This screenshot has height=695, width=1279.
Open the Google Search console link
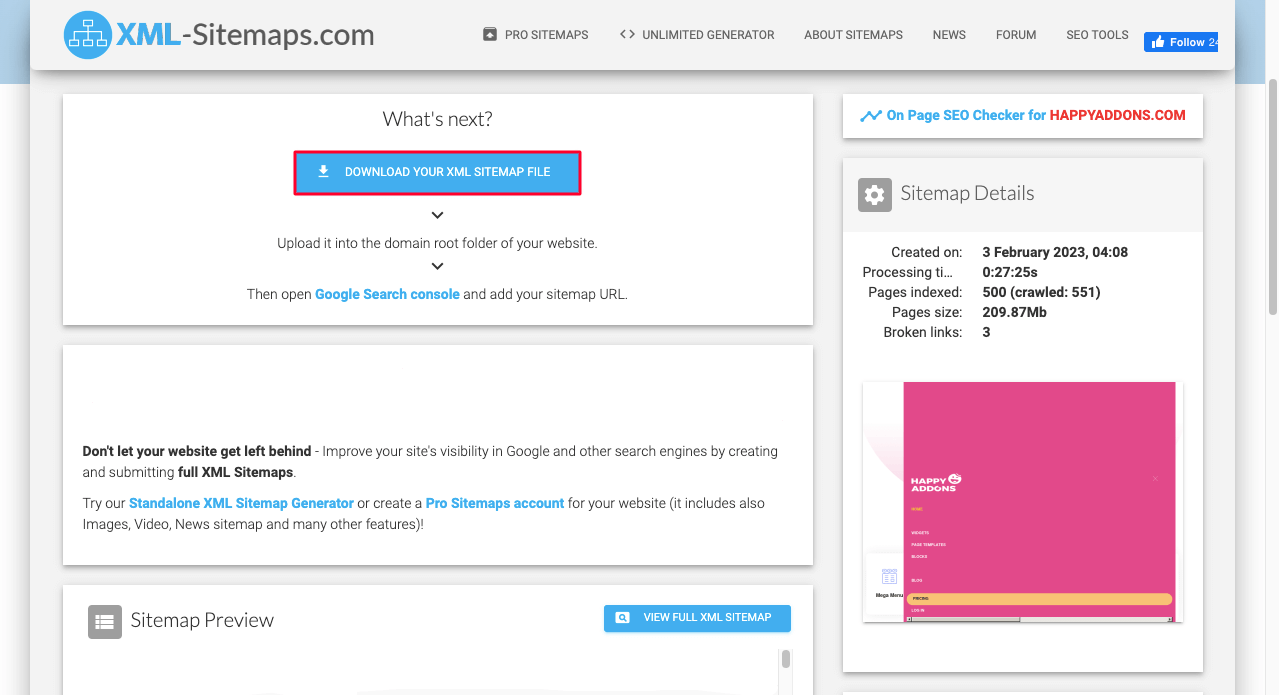387,295
